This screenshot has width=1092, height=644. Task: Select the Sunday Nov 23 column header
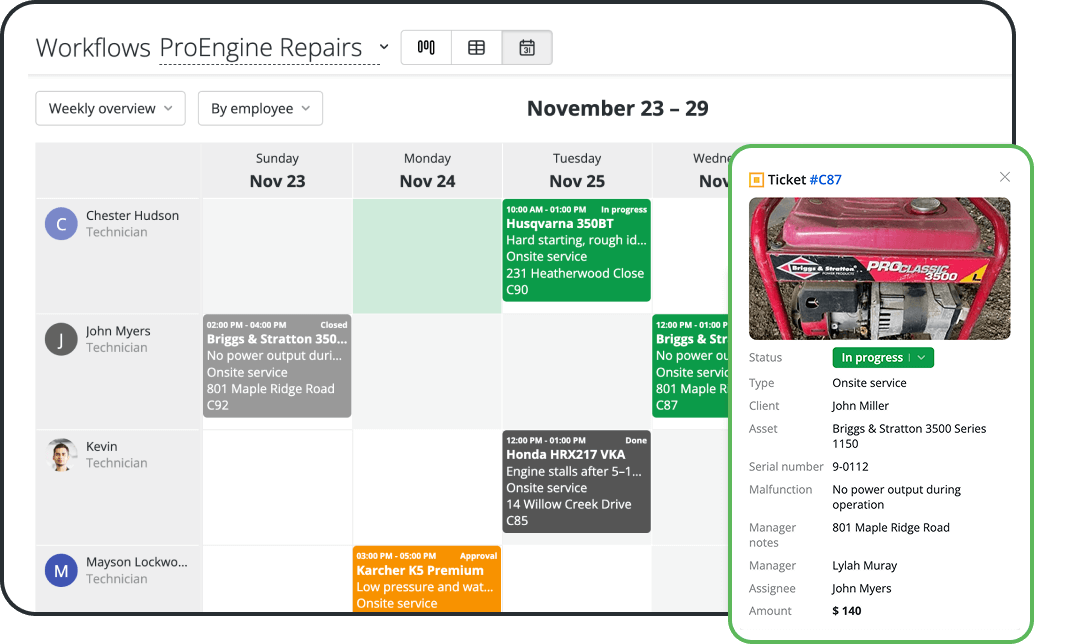pos(276,168)
